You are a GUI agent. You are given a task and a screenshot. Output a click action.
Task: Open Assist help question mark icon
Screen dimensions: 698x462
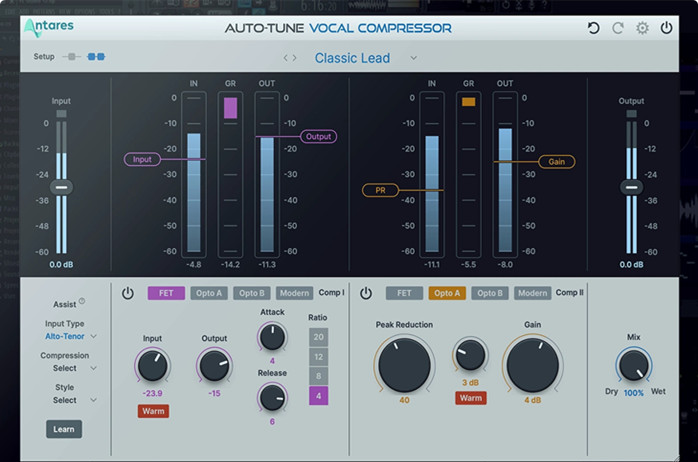(82, 301)
